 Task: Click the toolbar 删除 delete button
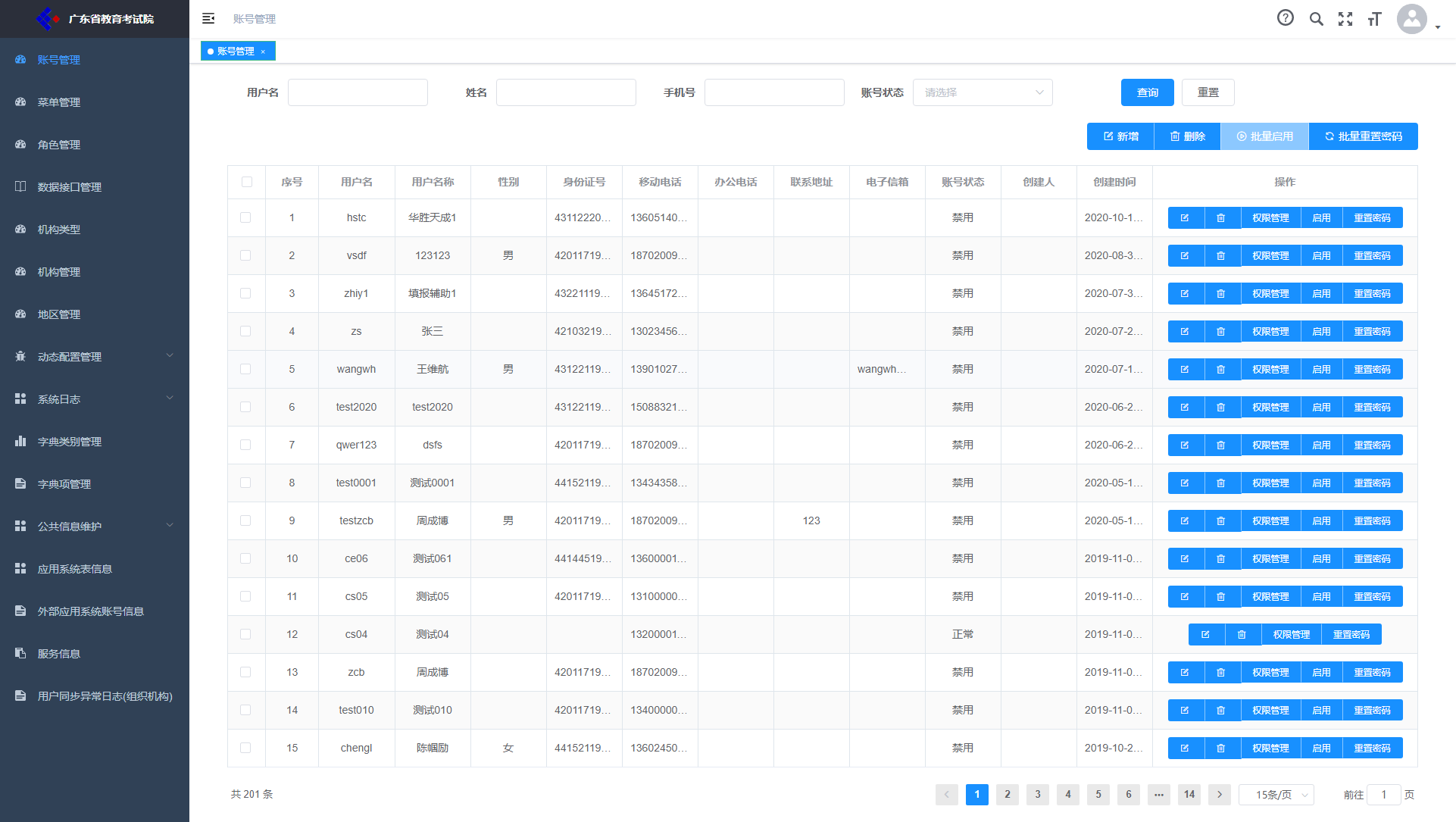1187,136
